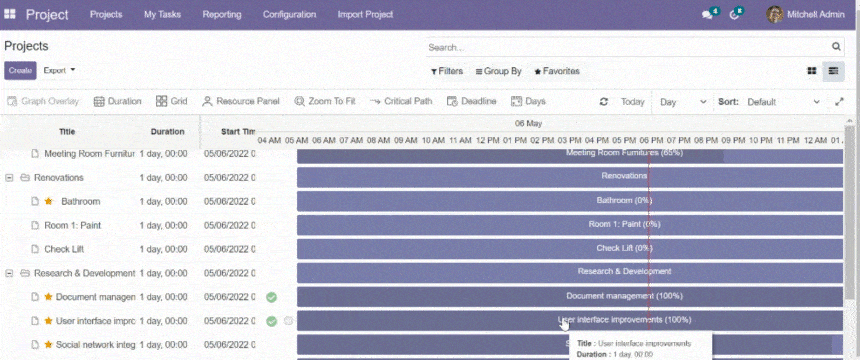Viewport: 860px width, 360px height.
Task: Toggle the Deadline option
Action: pos(472,102)
